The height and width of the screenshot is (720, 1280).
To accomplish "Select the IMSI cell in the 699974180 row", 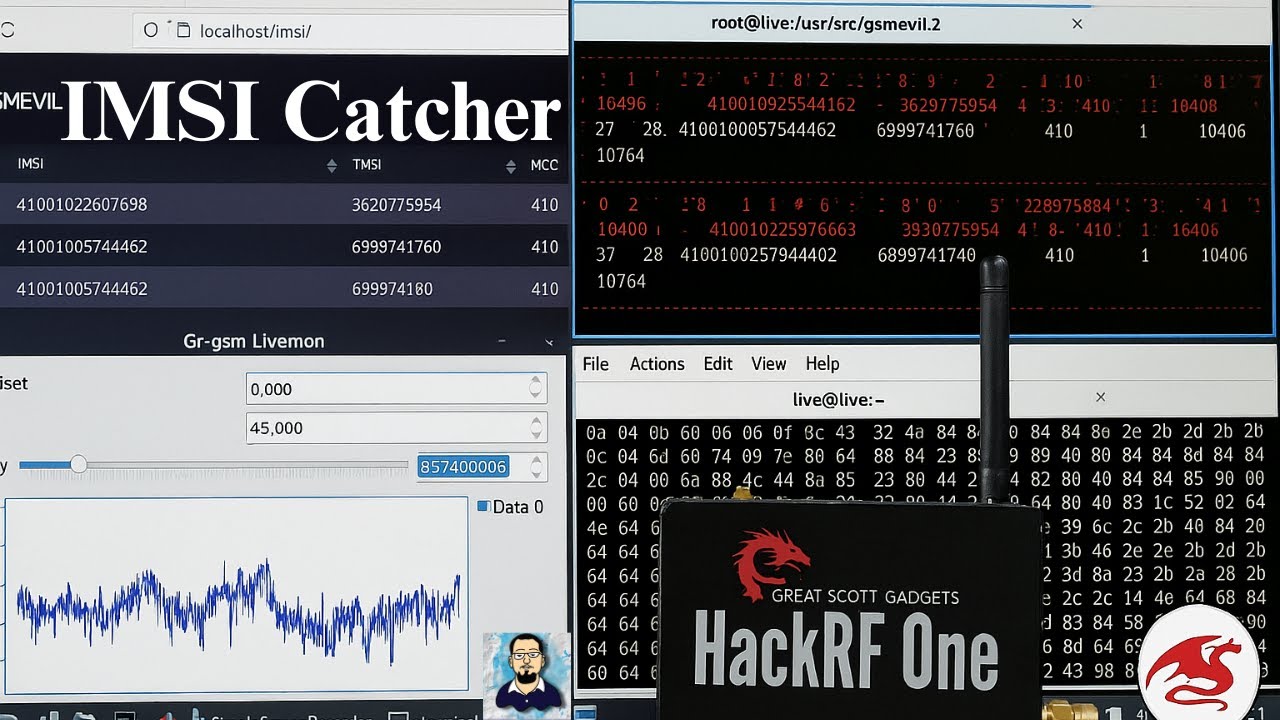I will coord(82,289).
